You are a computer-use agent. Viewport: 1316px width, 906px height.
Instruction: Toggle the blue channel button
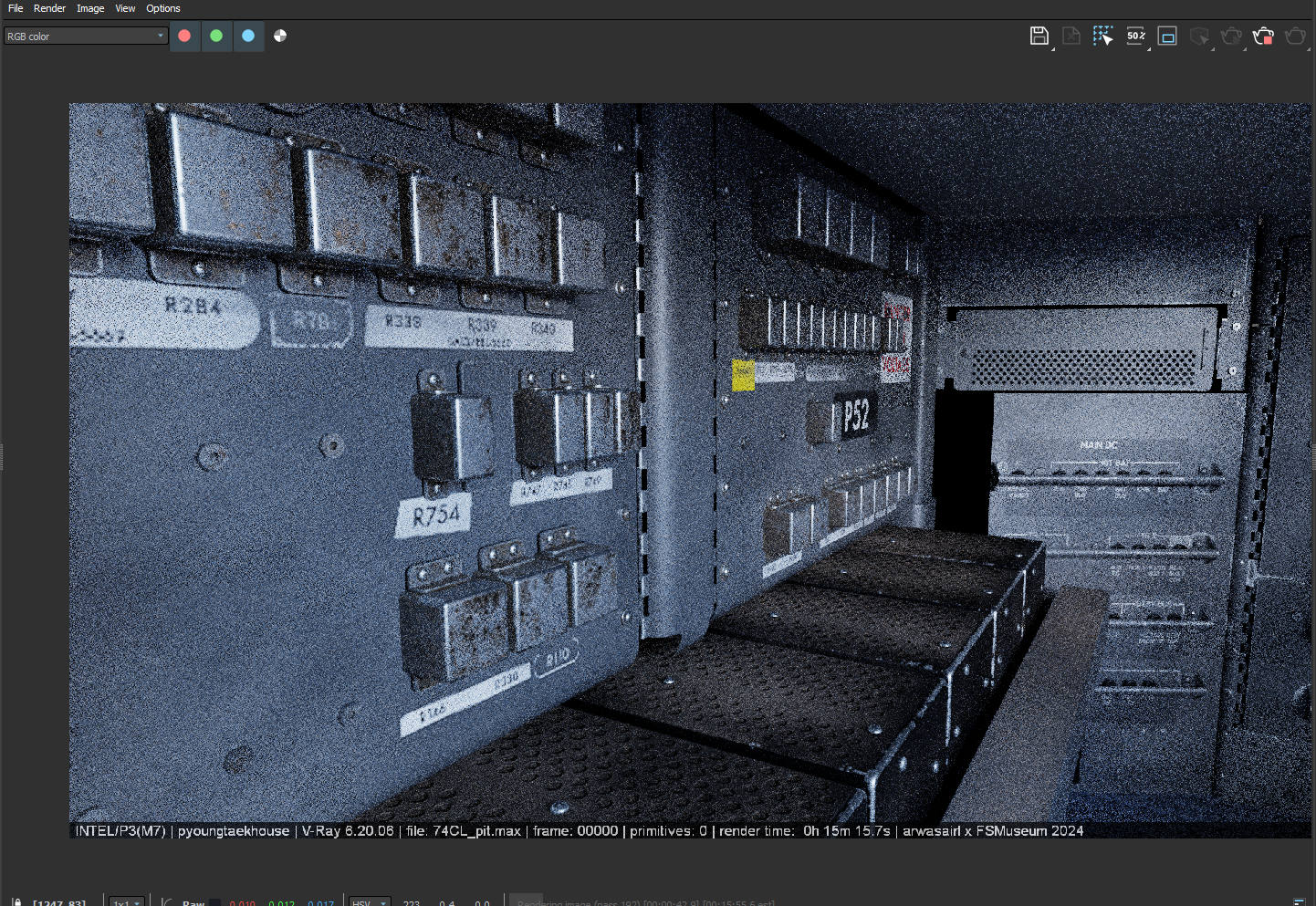[248, 36]
